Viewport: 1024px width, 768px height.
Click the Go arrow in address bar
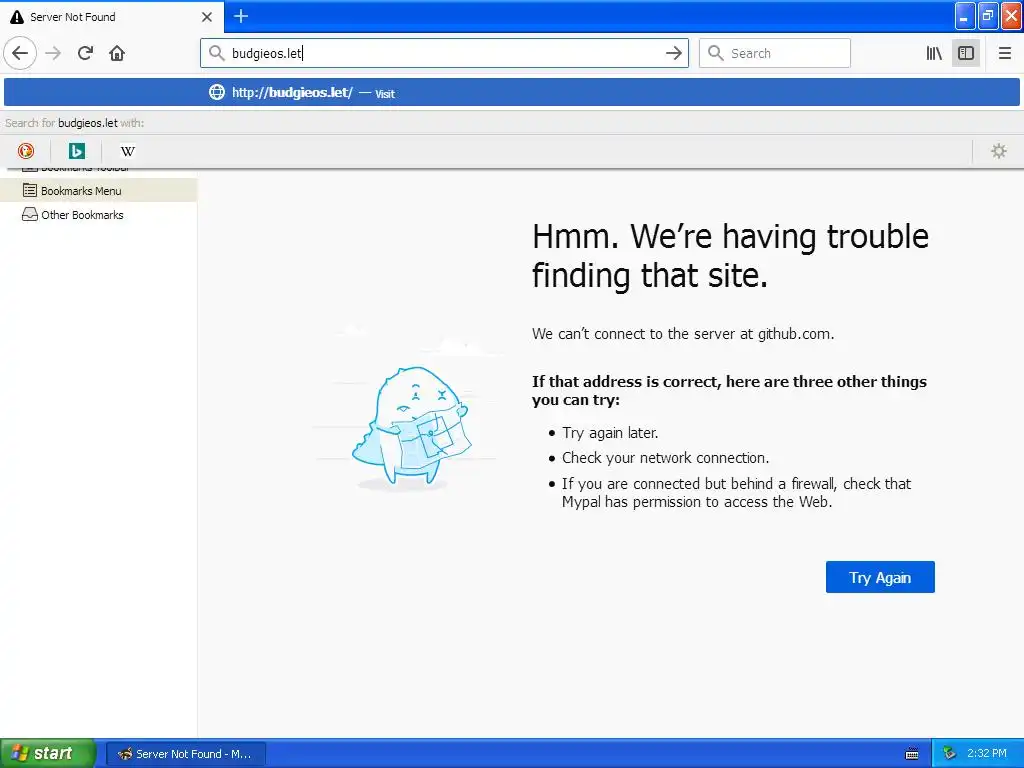click(673, 53)
